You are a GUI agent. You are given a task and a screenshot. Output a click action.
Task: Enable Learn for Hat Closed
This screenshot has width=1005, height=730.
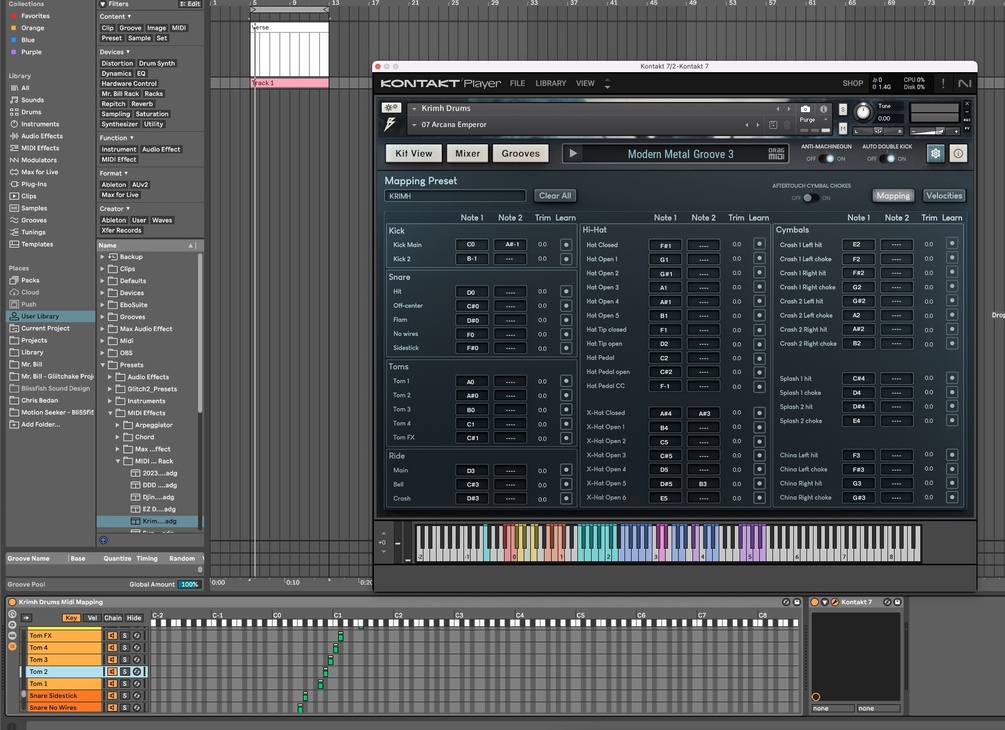coord(760,244)
